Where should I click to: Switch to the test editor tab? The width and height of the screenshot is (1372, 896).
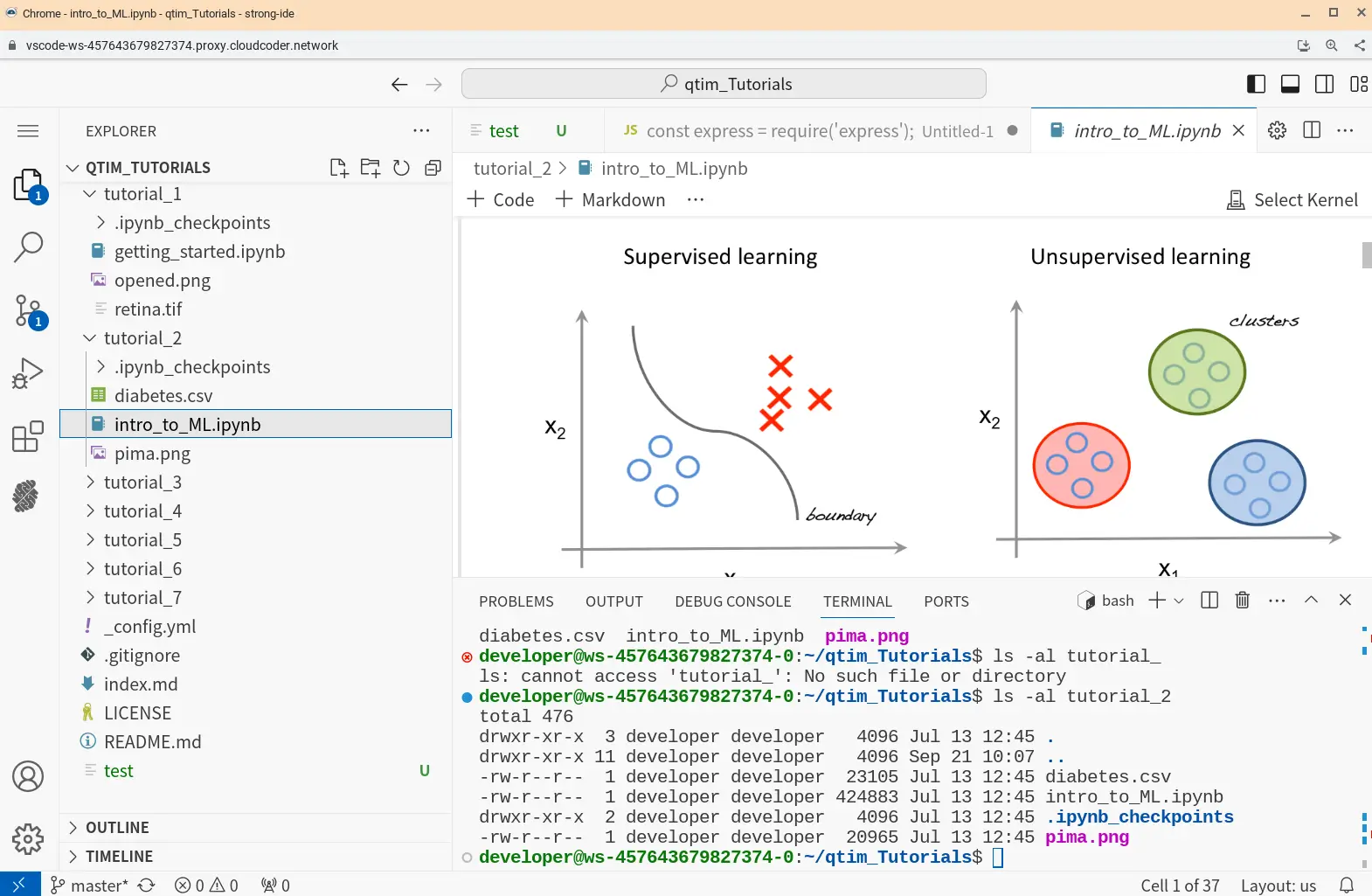click(503, 131)
